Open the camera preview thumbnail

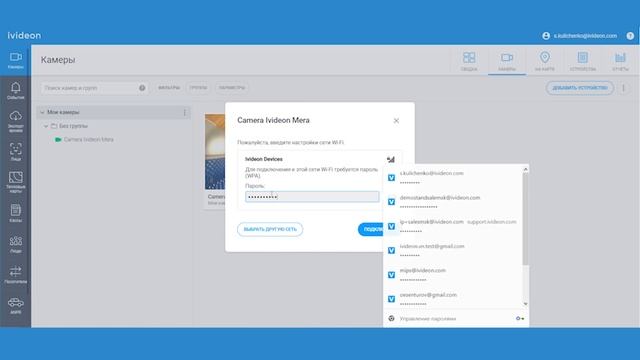pyautogui.click(x=215, y=151)
